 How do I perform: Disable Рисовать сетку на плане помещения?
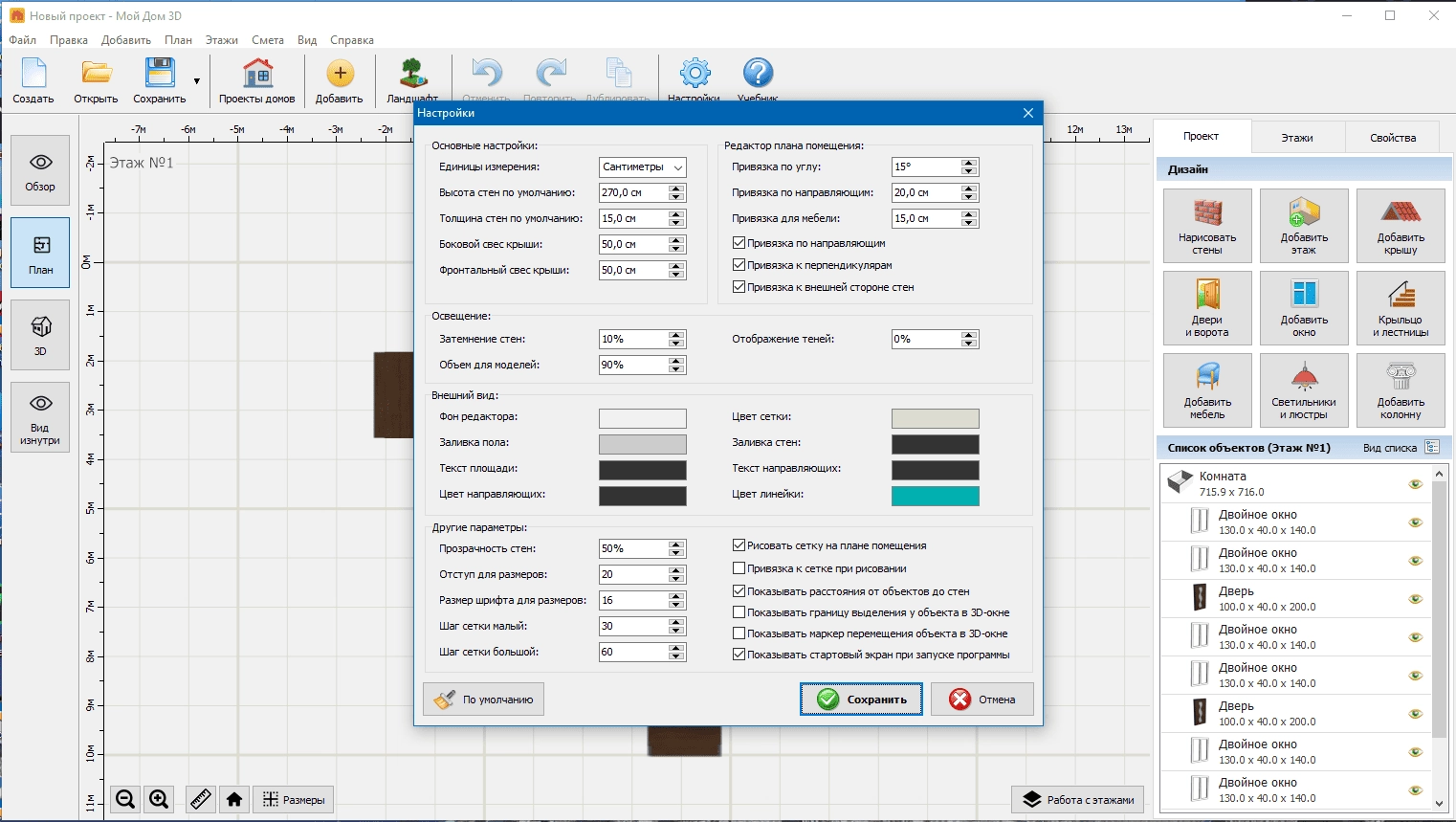click(739, 545)
